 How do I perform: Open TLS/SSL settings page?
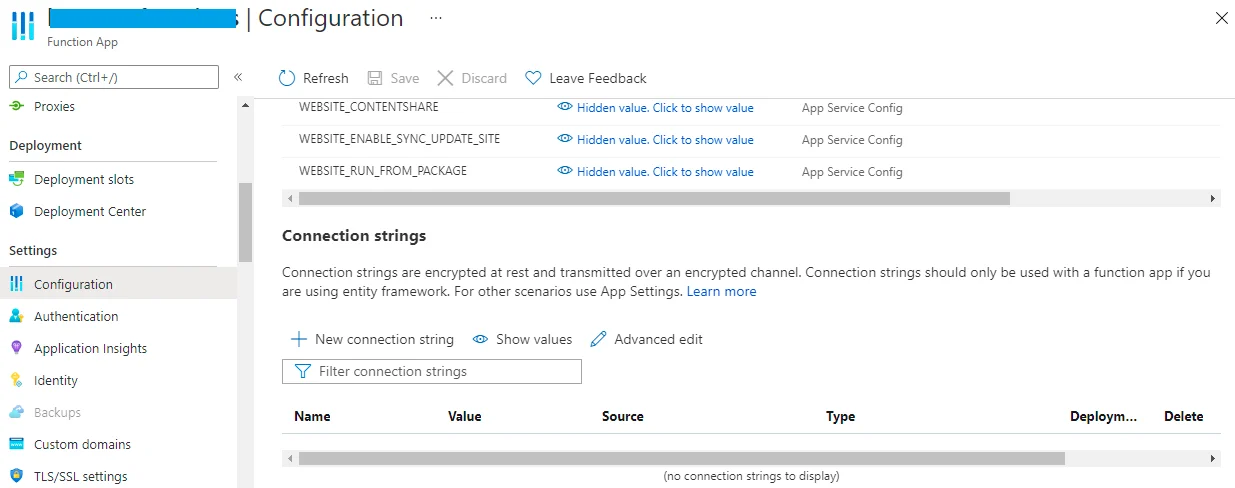pos(80,476)
